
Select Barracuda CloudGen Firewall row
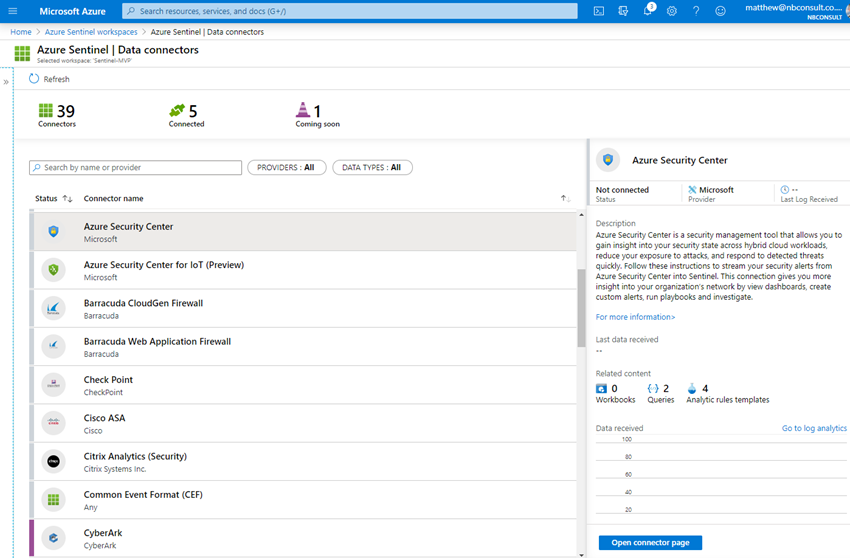point(302,309)
